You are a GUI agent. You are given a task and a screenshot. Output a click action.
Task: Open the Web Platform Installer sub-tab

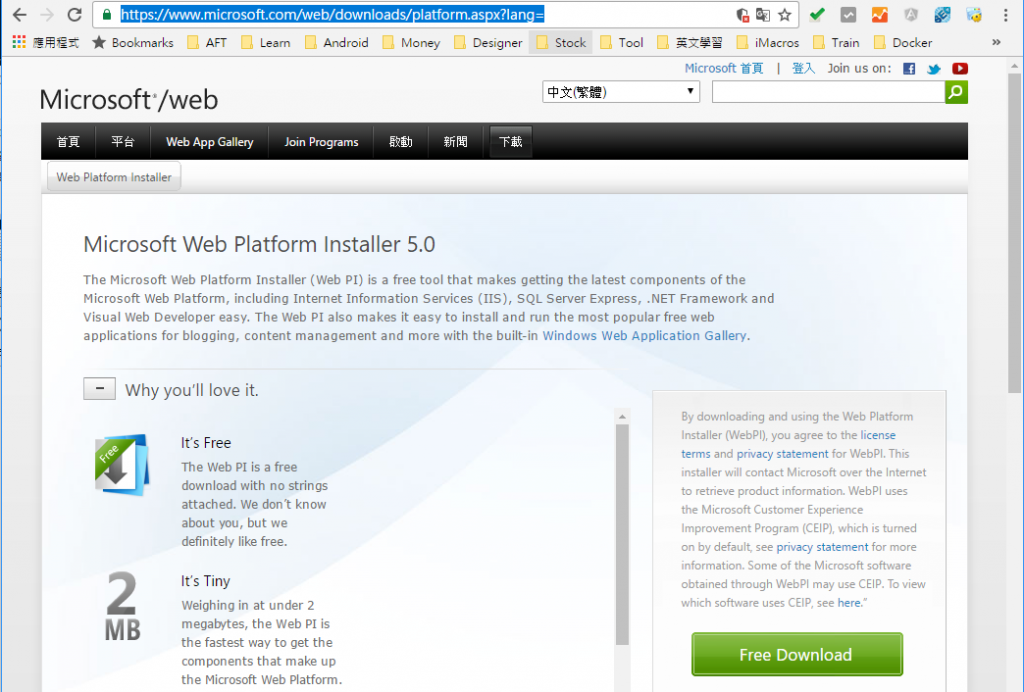[114, 177]
